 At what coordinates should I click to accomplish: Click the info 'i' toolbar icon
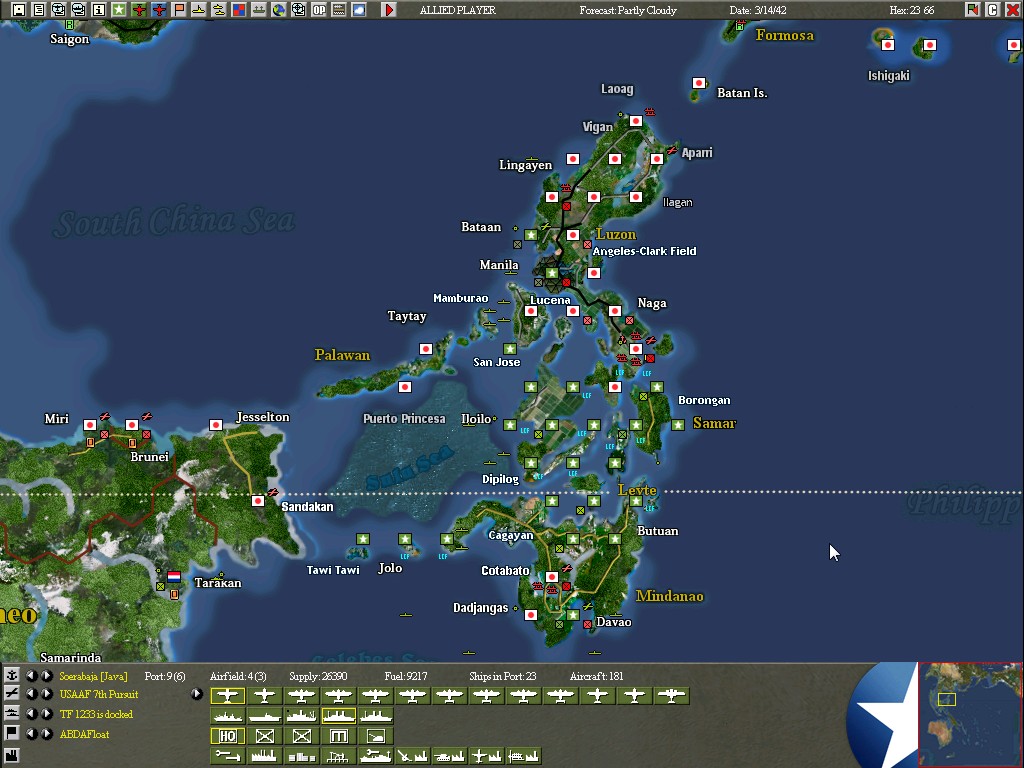point(99,10)
